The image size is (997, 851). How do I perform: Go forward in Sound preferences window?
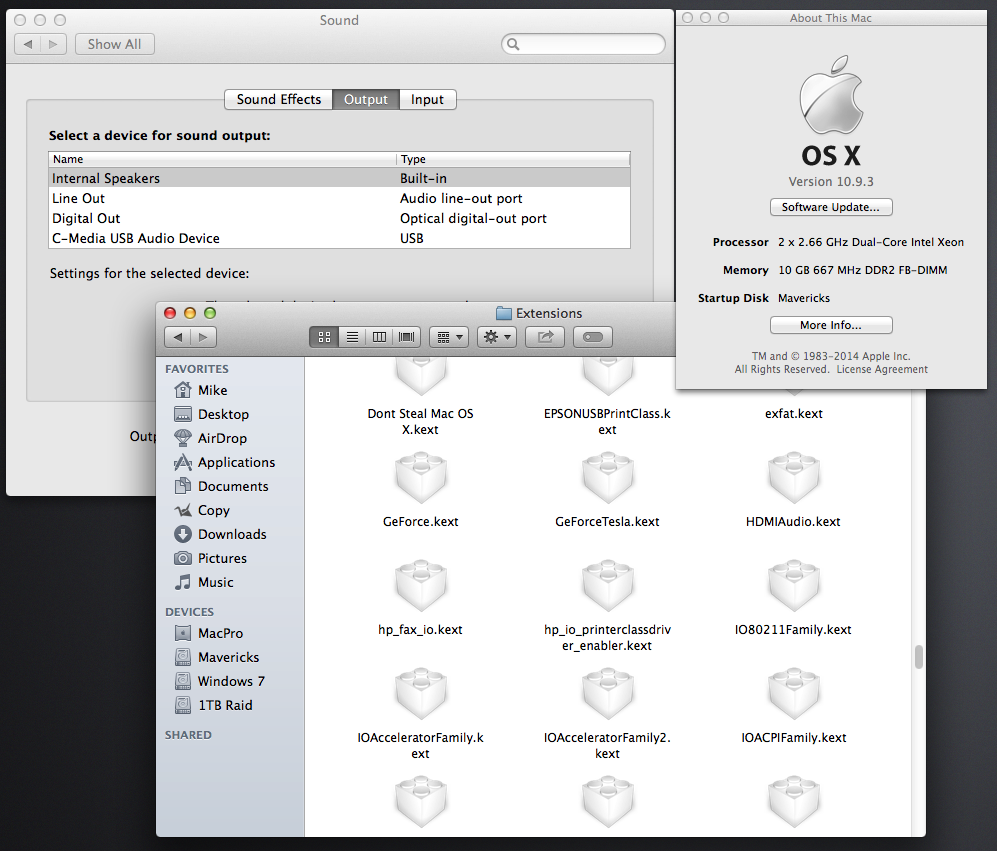click(53, 44)
